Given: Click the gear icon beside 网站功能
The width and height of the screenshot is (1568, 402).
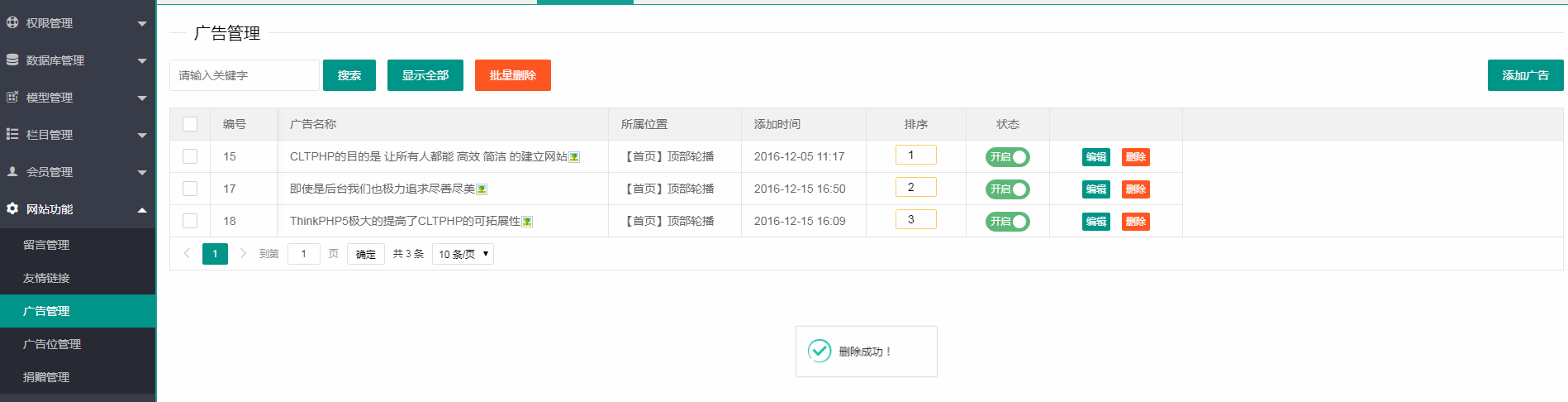Looking at the screenshot, I should point(12,208).
